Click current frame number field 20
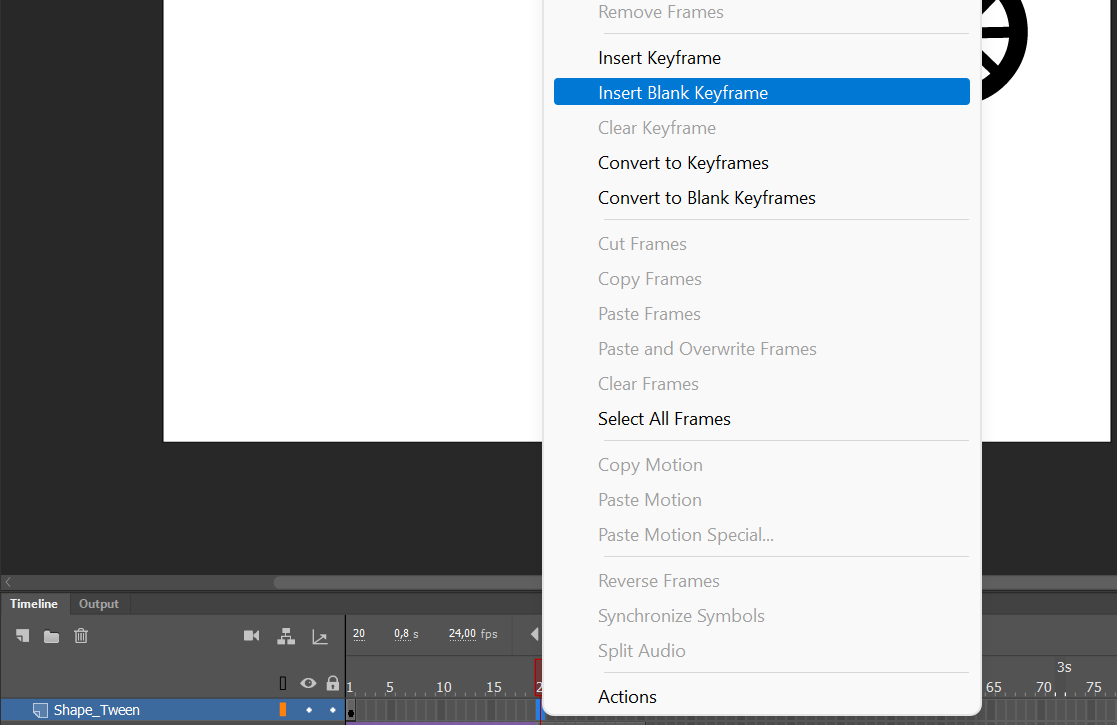The image size is (1117, 725). coord(359,634)
